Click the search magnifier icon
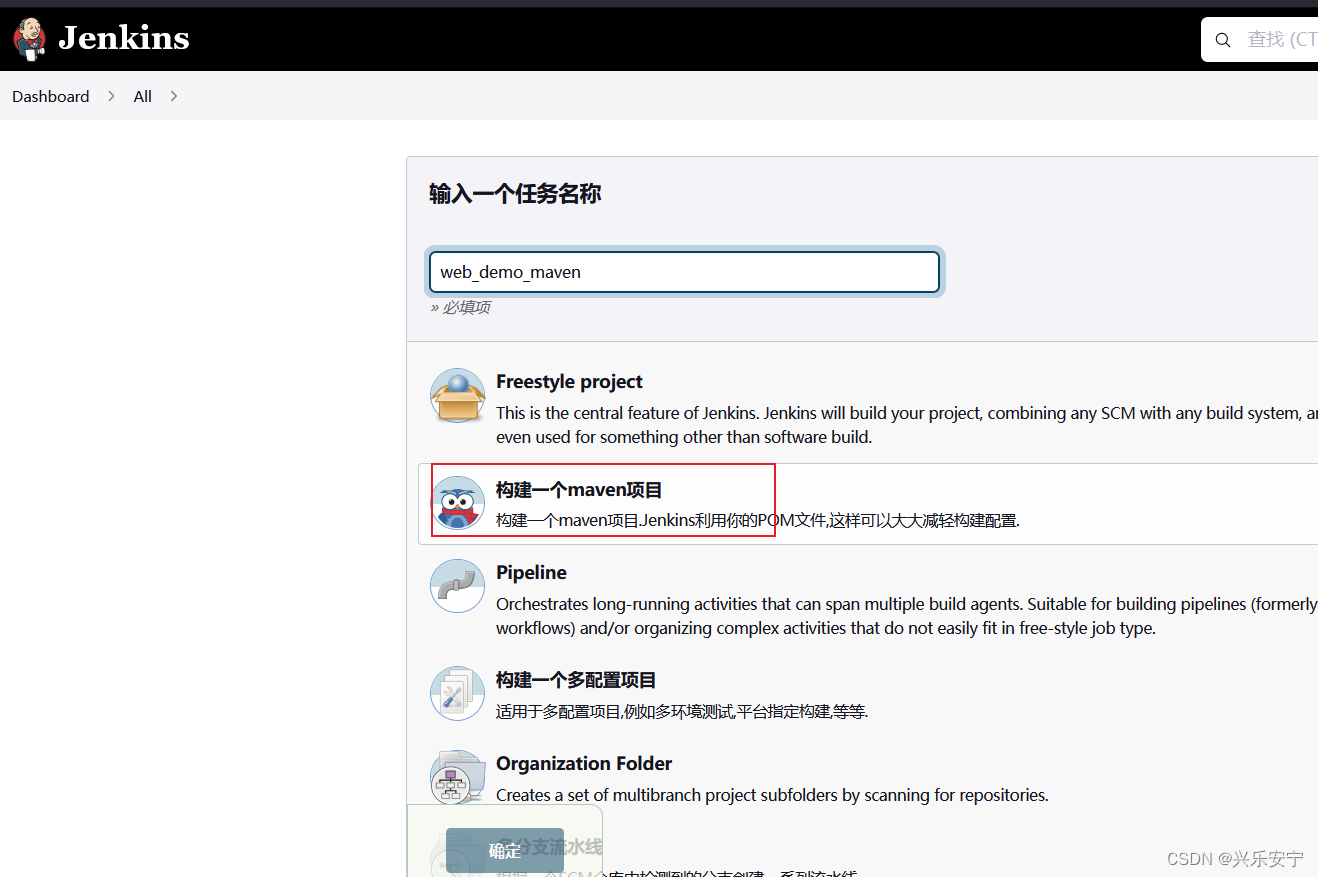 pyautogui.click(x=1223, y=40)
